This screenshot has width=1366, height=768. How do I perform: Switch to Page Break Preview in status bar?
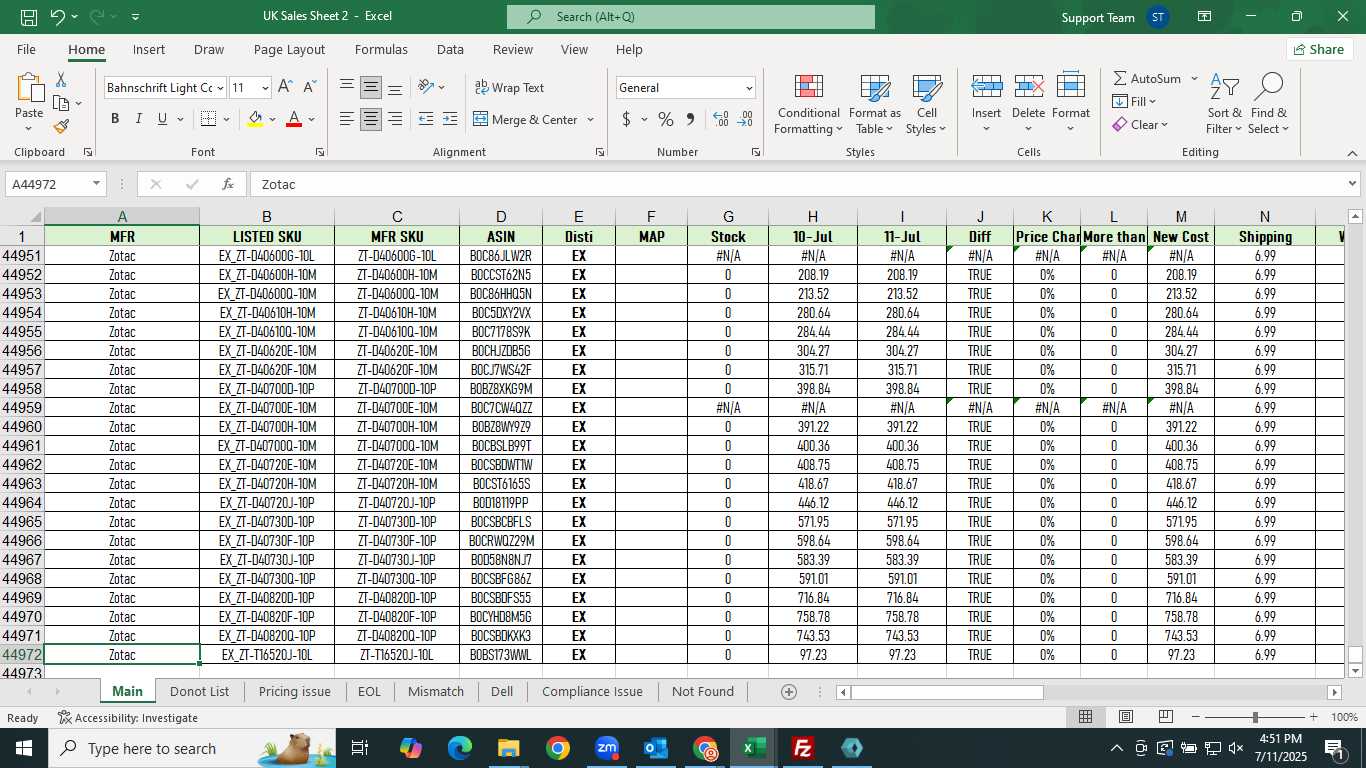[1165, 717]
